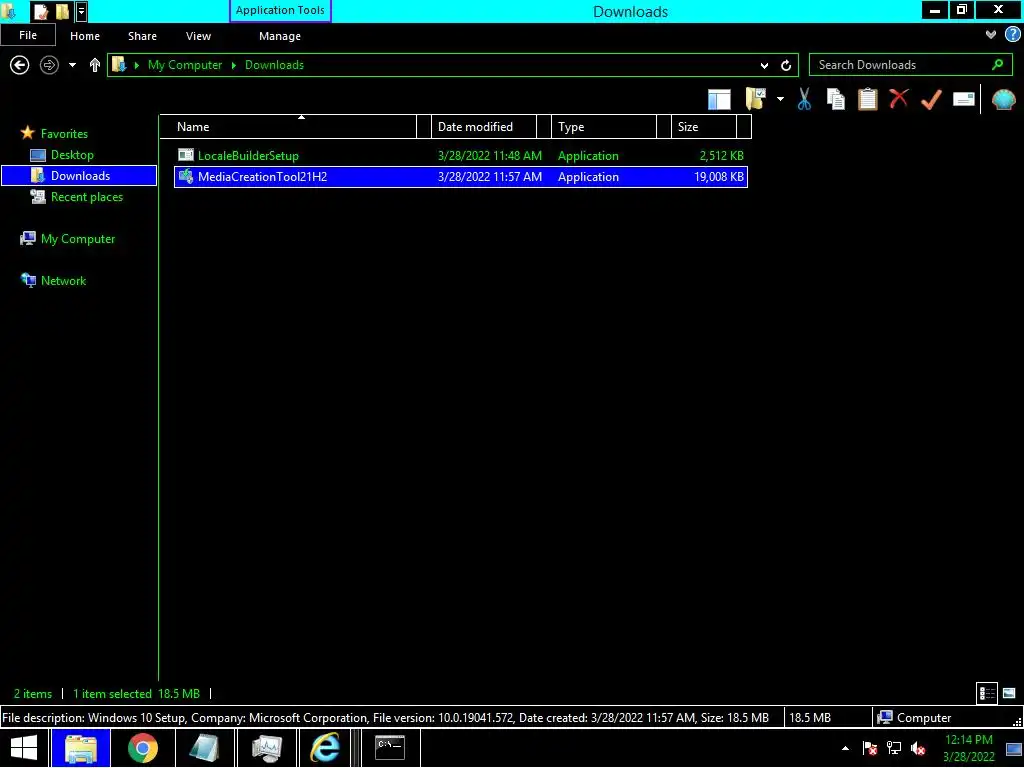Switch to the Share ribbon tab
Viewport: 1024px width, 768px height.
point(142,36)
